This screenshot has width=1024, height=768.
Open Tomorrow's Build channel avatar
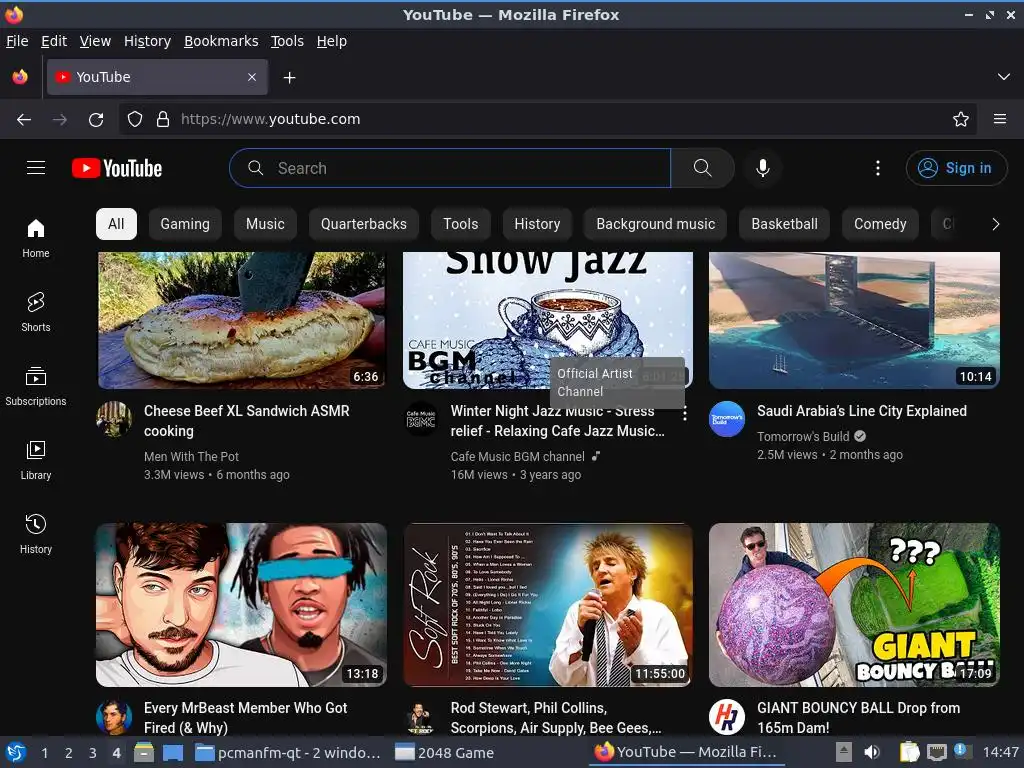click(727, 419)
